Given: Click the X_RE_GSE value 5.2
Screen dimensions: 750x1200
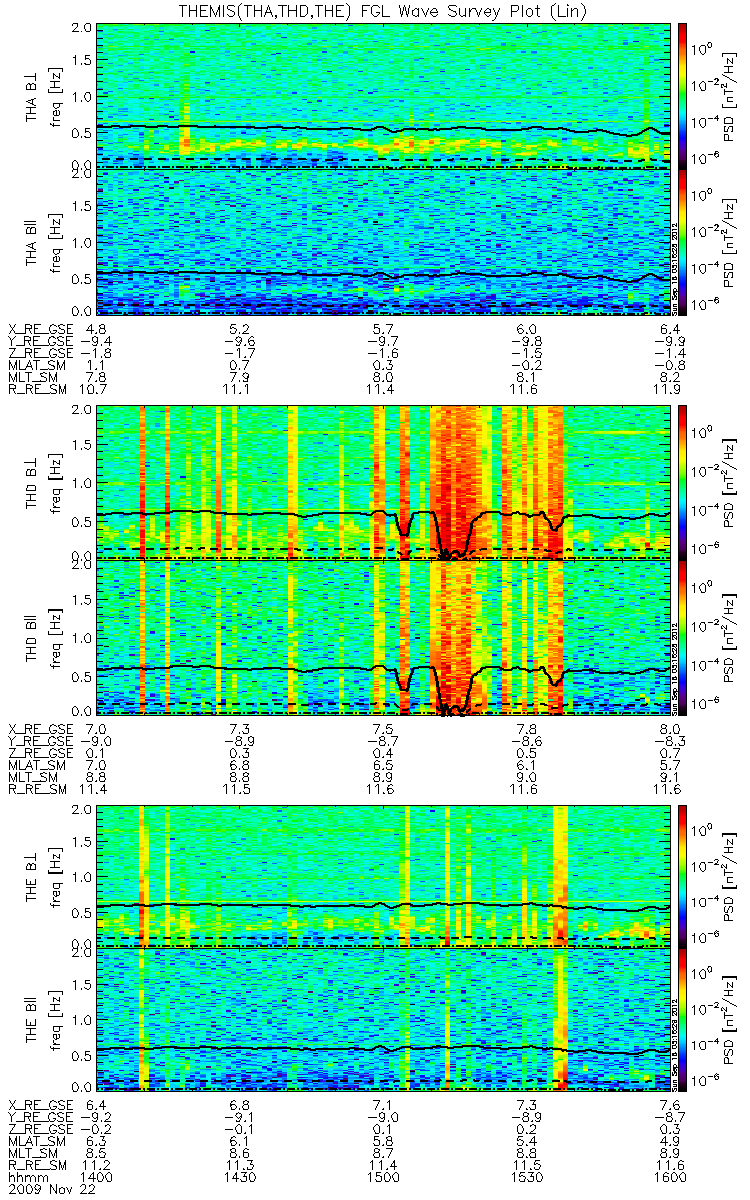Looking at the screenshot, I should [240, 329].
